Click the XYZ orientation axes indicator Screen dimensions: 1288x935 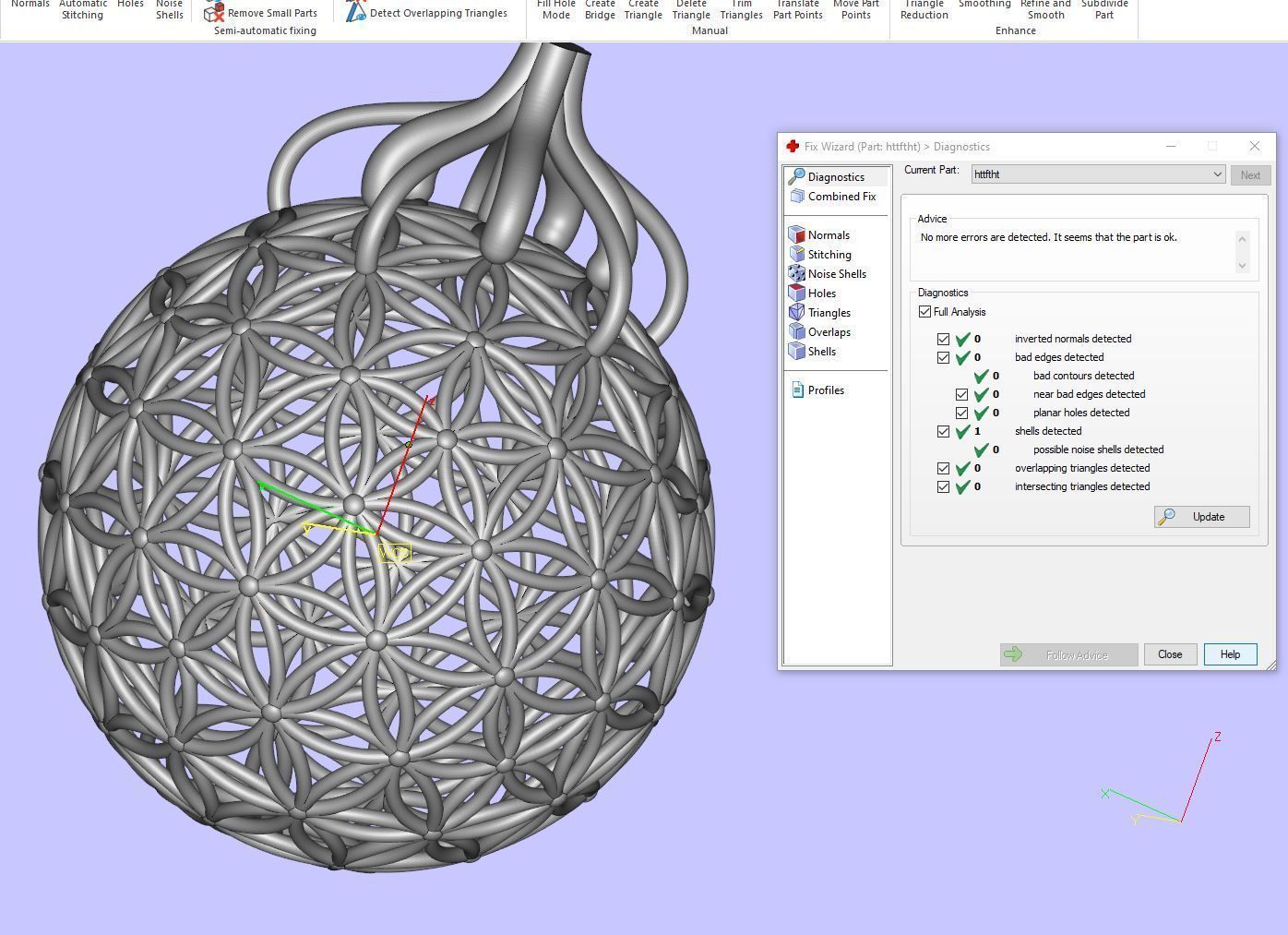1161,780
